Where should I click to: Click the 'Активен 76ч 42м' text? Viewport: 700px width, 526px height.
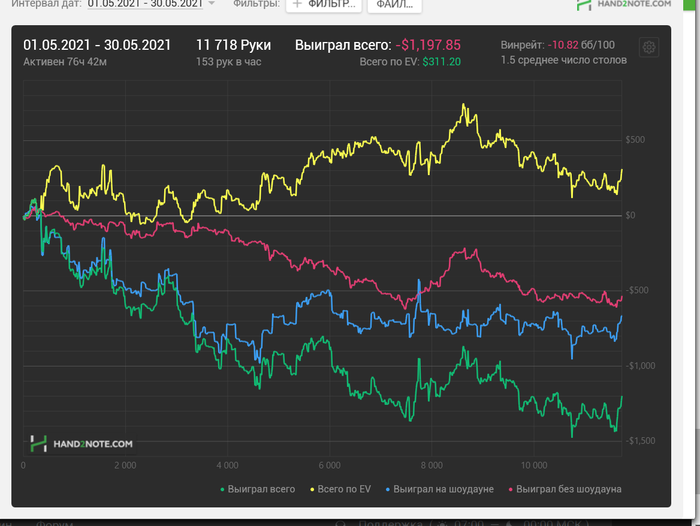(65, 62)
